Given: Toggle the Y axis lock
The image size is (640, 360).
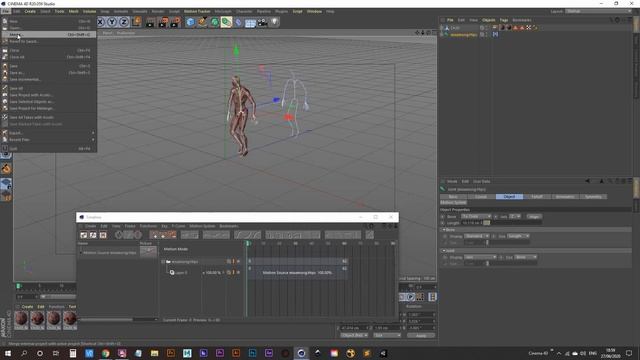Looking at the screenshot, I should pyautogui.click(x=112, y=22).
